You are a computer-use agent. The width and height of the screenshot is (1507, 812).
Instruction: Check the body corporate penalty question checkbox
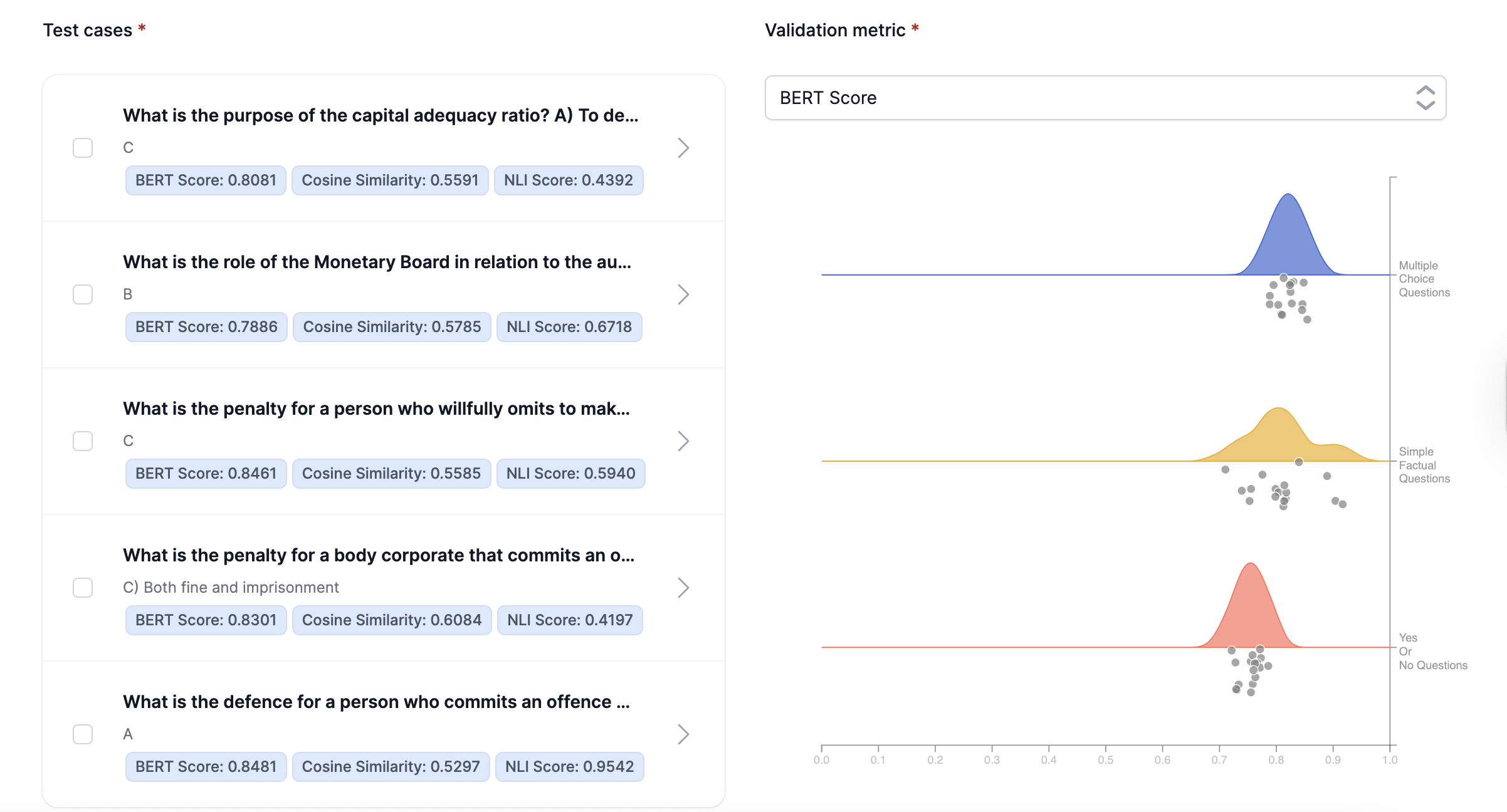point(82,588)
